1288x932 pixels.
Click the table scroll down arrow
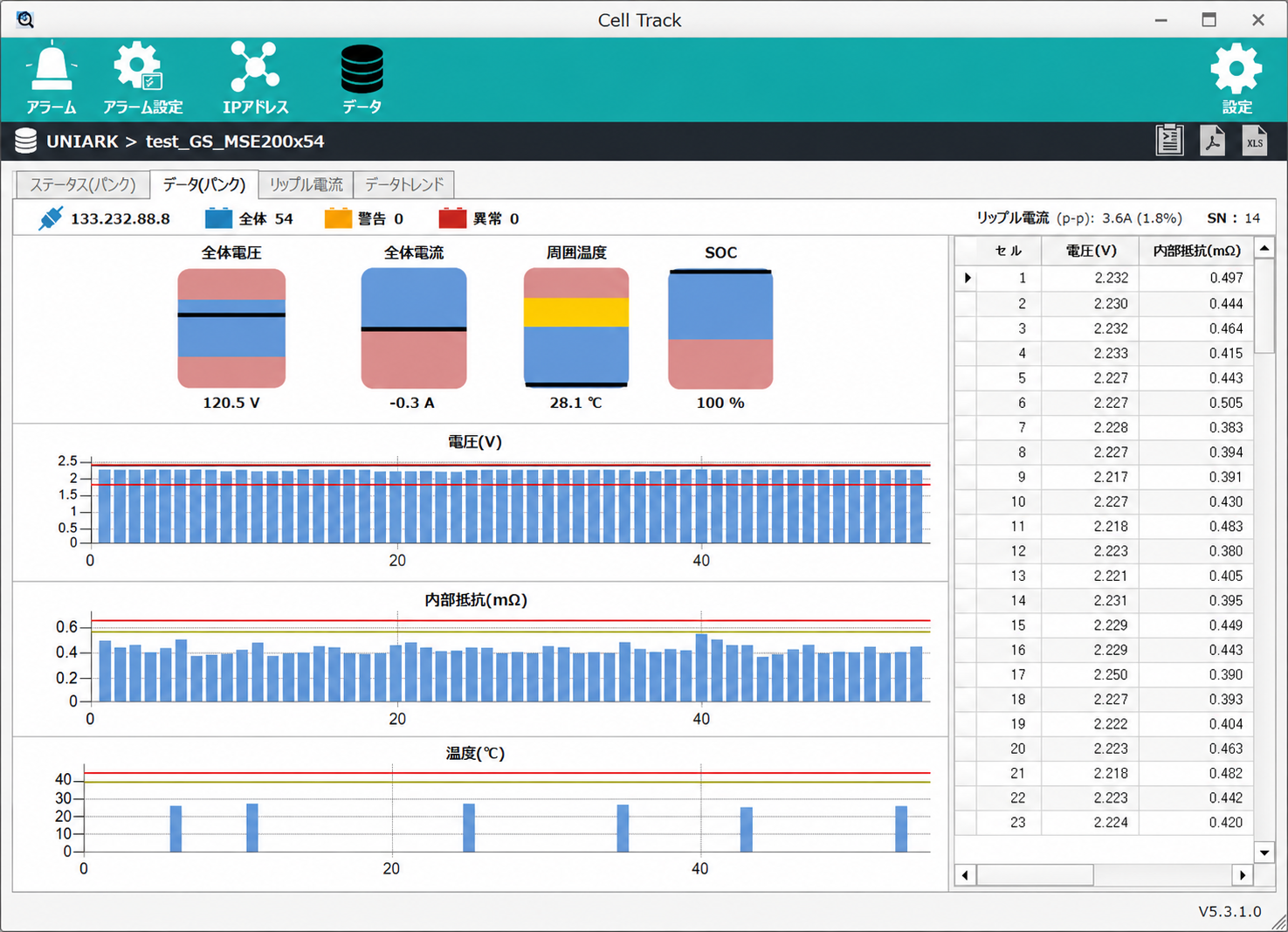tap(1264, 853)
